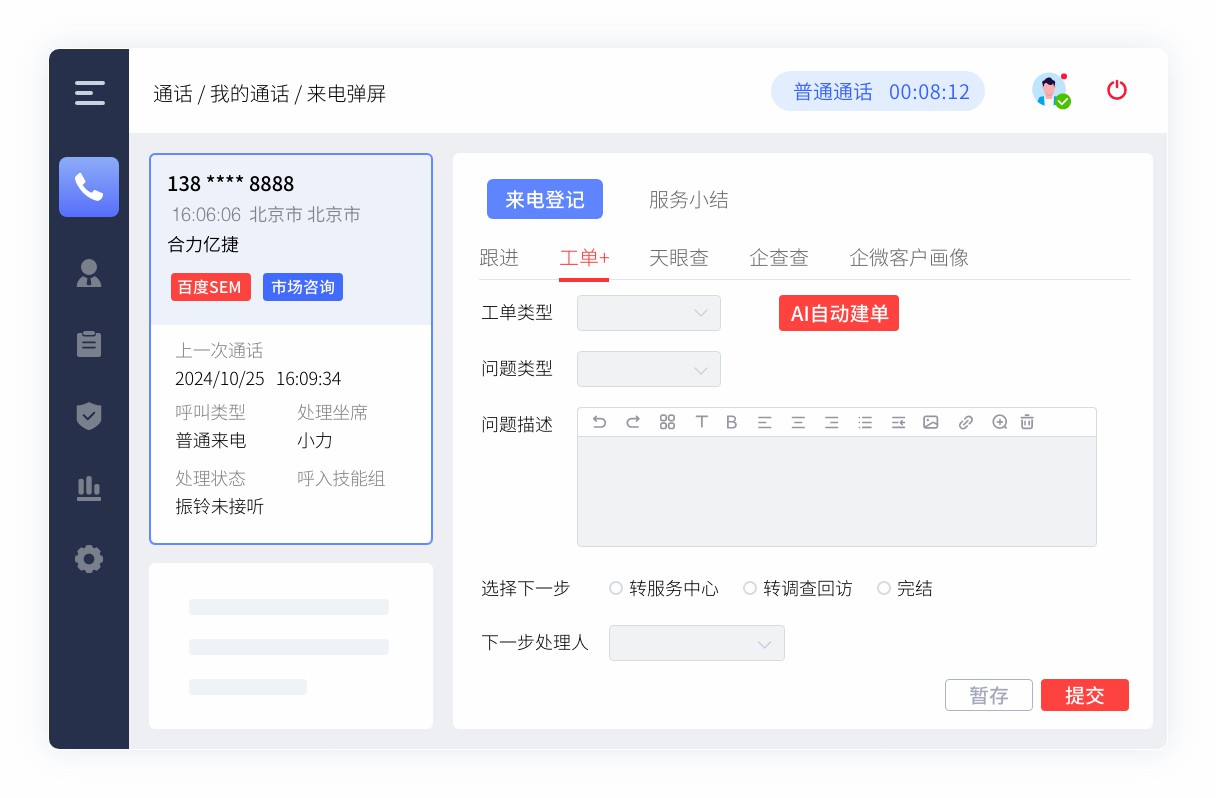Viewport: 1216px width, 798px height.
Task: Choose the 转调查回访 next-step option
Action: point(750,588)
